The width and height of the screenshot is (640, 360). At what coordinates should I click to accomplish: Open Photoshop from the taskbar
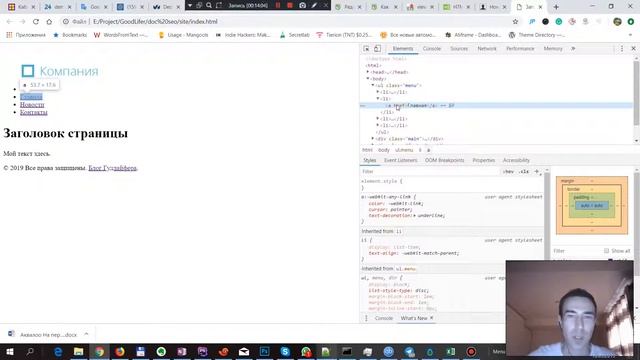click(264, 351)
